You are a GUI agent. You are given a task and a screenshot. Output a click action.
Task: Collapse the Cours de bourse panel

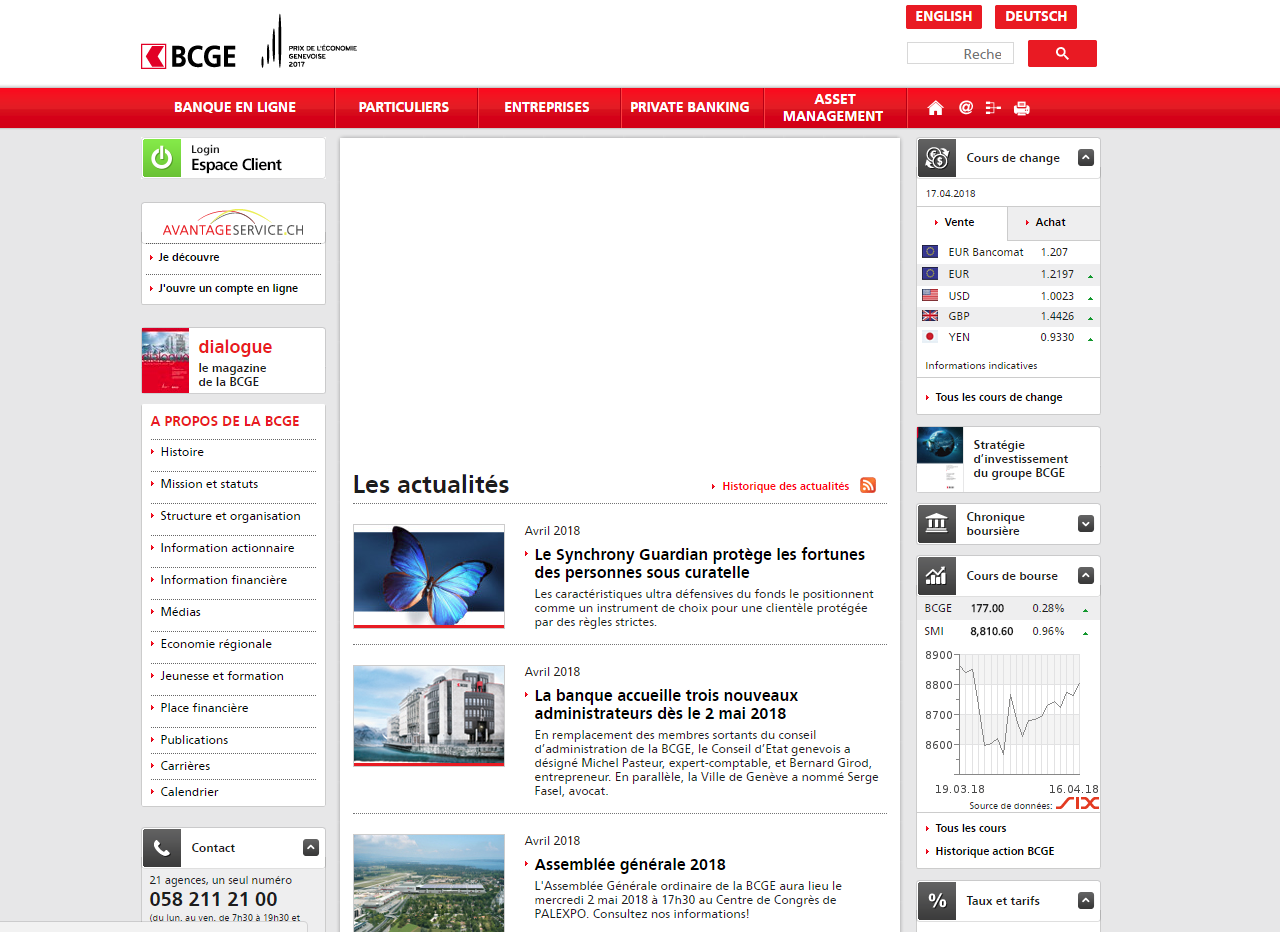pyautogui.click(x=1086, y=576)
